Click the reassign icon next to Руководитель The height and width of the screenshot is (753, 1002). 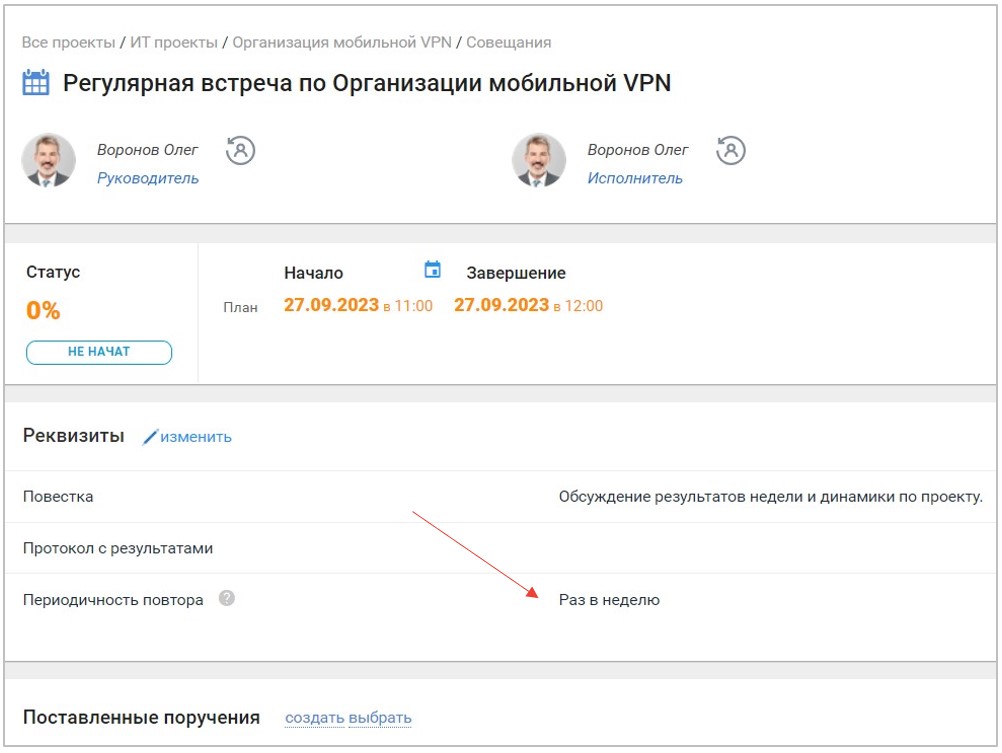coord(240,150)
